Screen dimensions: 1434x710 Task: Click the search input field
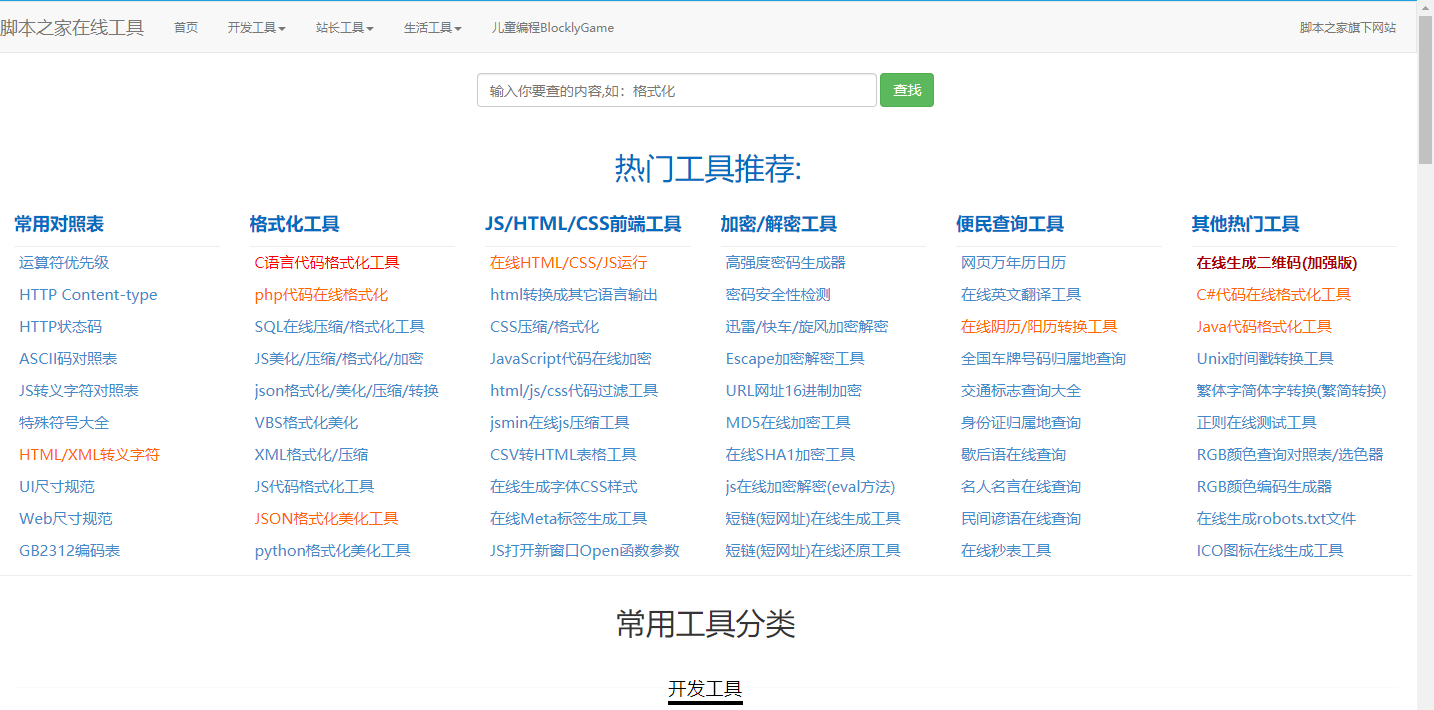pos(676,89)
